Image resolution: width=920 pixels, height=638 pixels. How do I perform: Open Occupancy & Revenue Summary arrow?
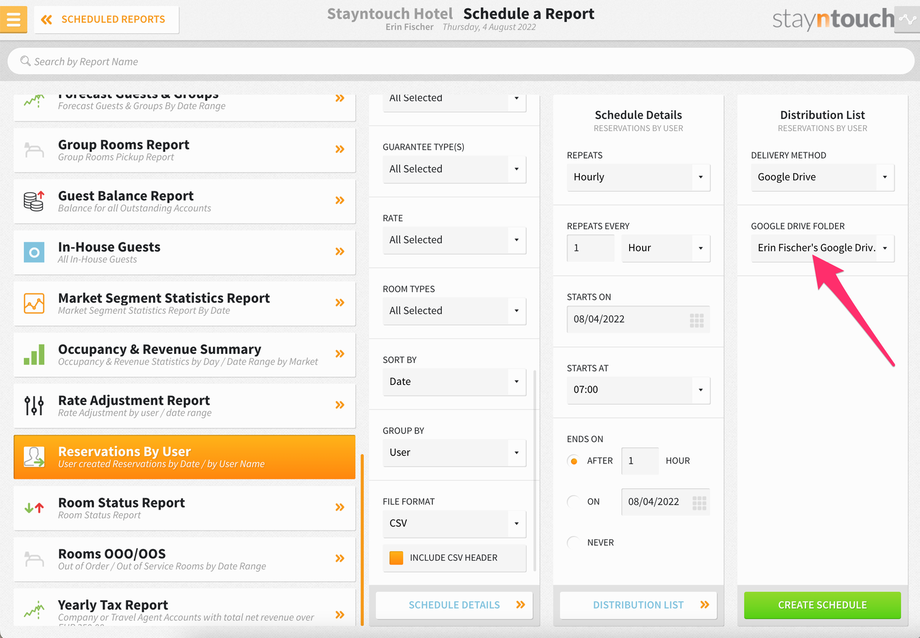(340, 353)
